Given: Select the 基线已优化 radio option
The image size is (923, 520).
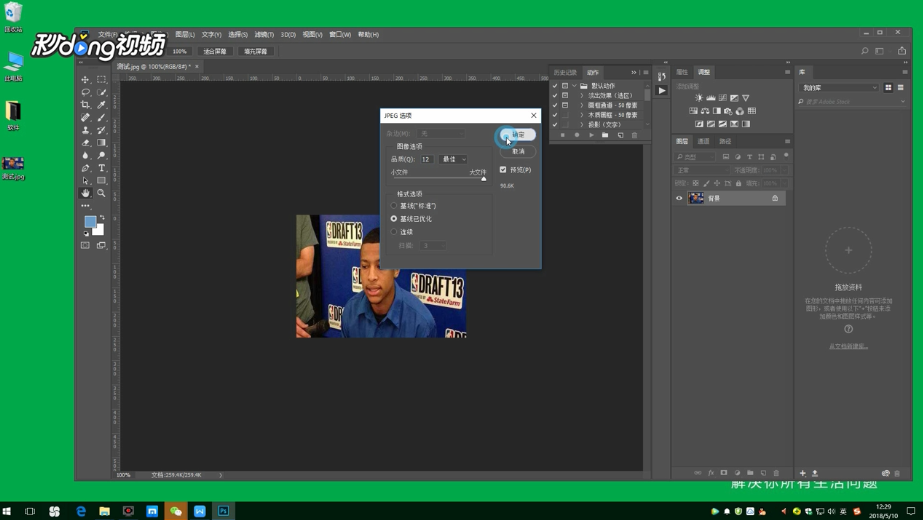Looking at the screenshot, I should click(x=394, y=218).
